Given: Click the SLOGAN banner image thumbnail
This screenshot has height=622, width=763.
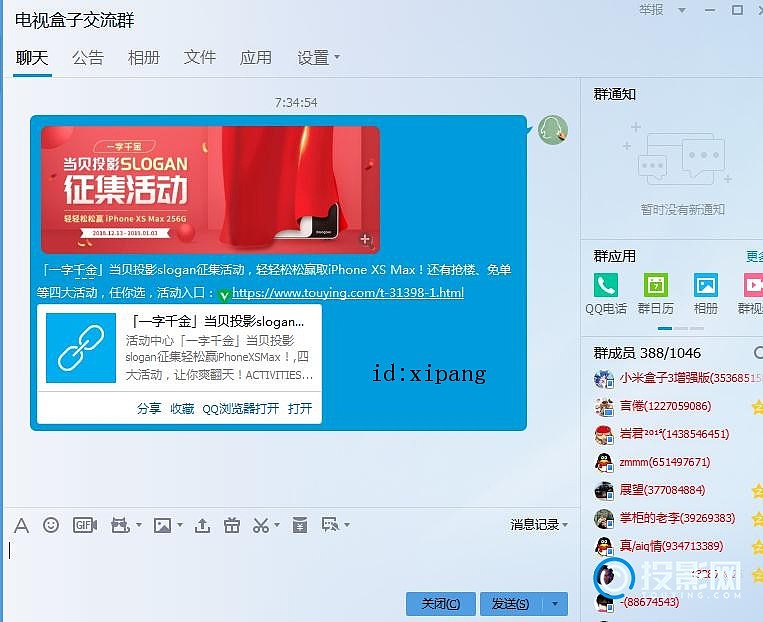Looking at the screenshot, I should 210,190.
